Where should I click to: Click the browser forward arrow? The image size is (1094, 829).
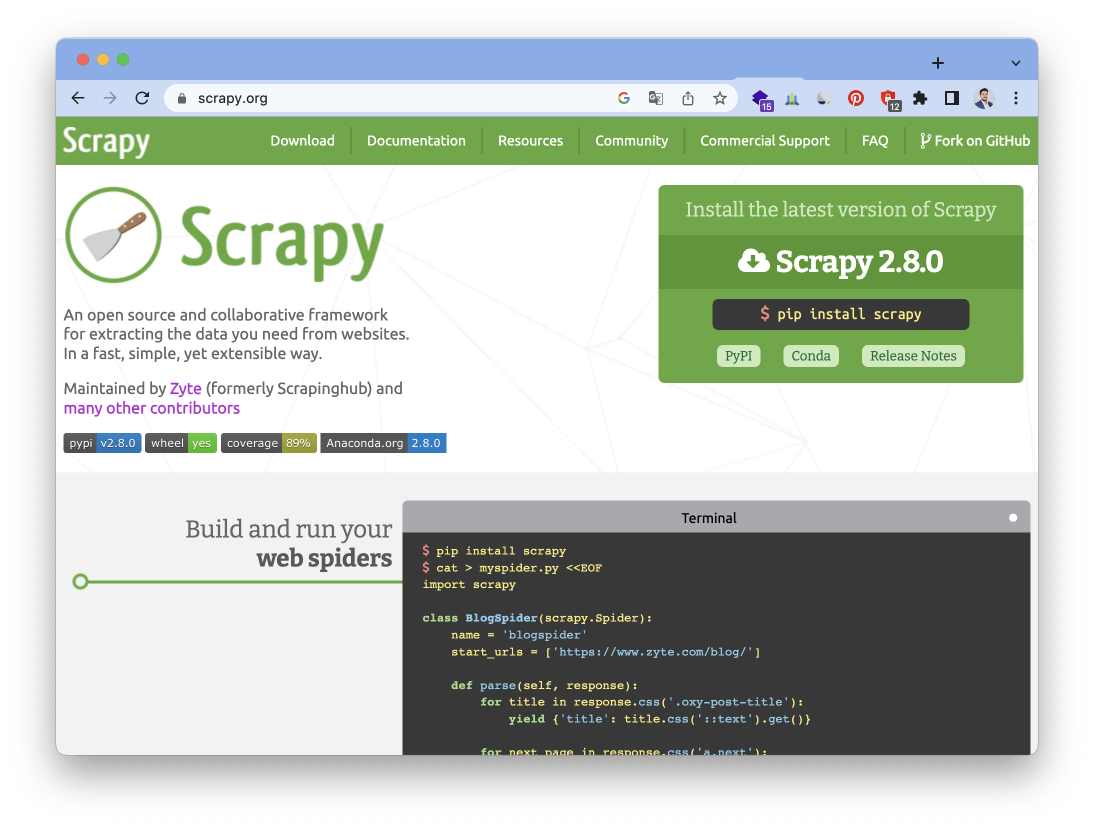coord(110,98)
